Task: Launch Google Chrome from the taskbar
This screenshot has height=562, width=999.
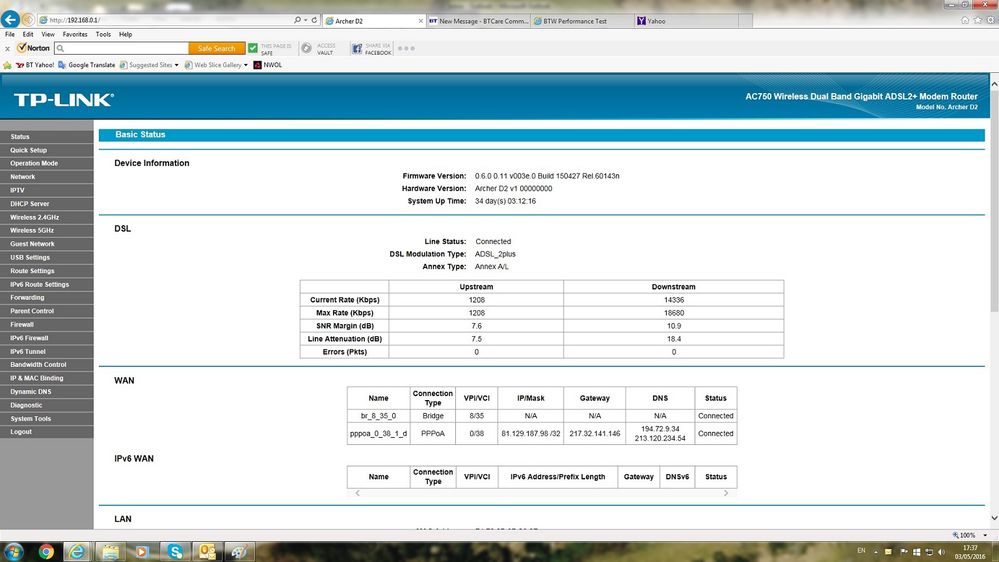Action: click(x=46, y=552)
